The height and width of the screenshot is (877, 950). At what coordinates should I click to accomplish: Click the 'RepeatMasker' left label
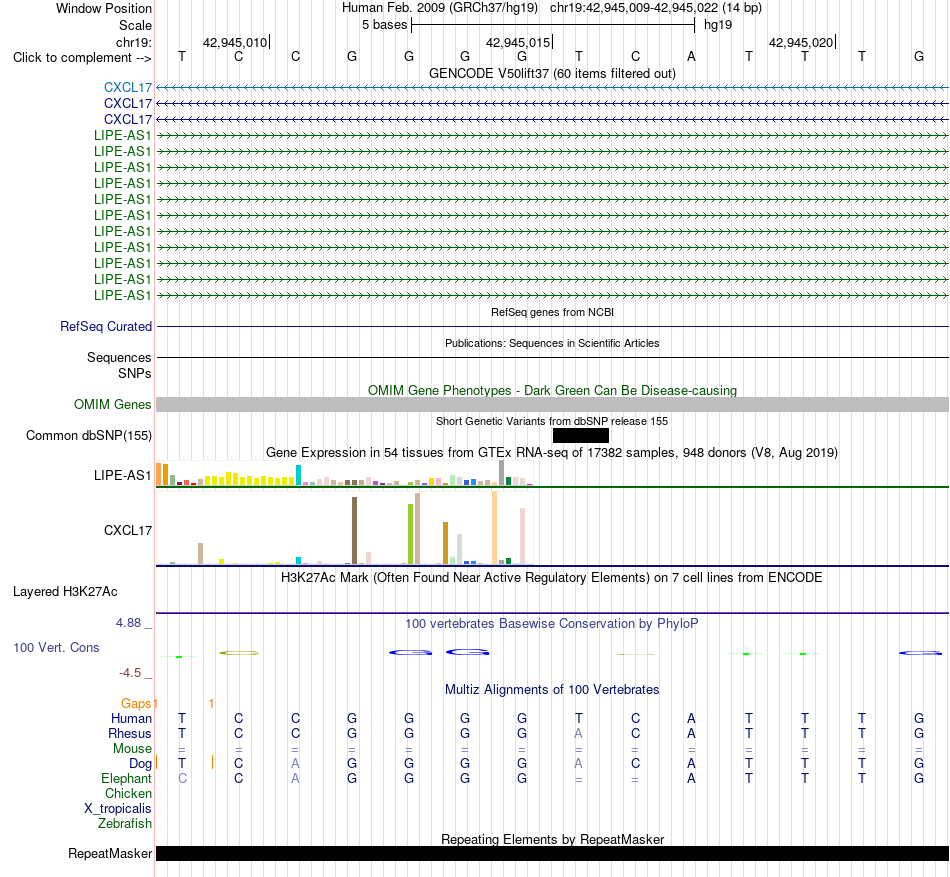110,853
